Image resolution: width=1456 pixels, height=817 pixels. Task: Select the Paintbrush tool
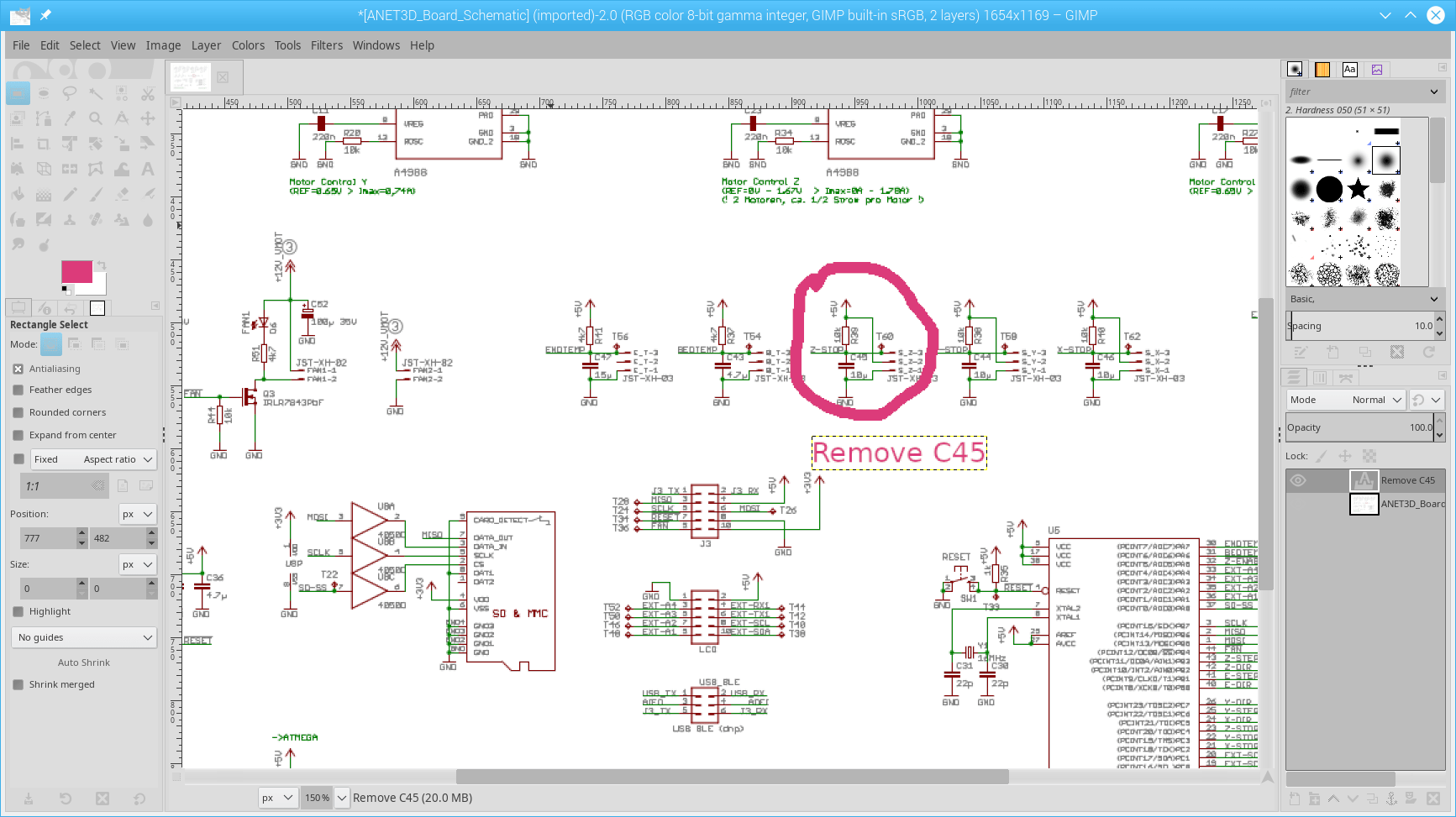(x=96, y=194)
